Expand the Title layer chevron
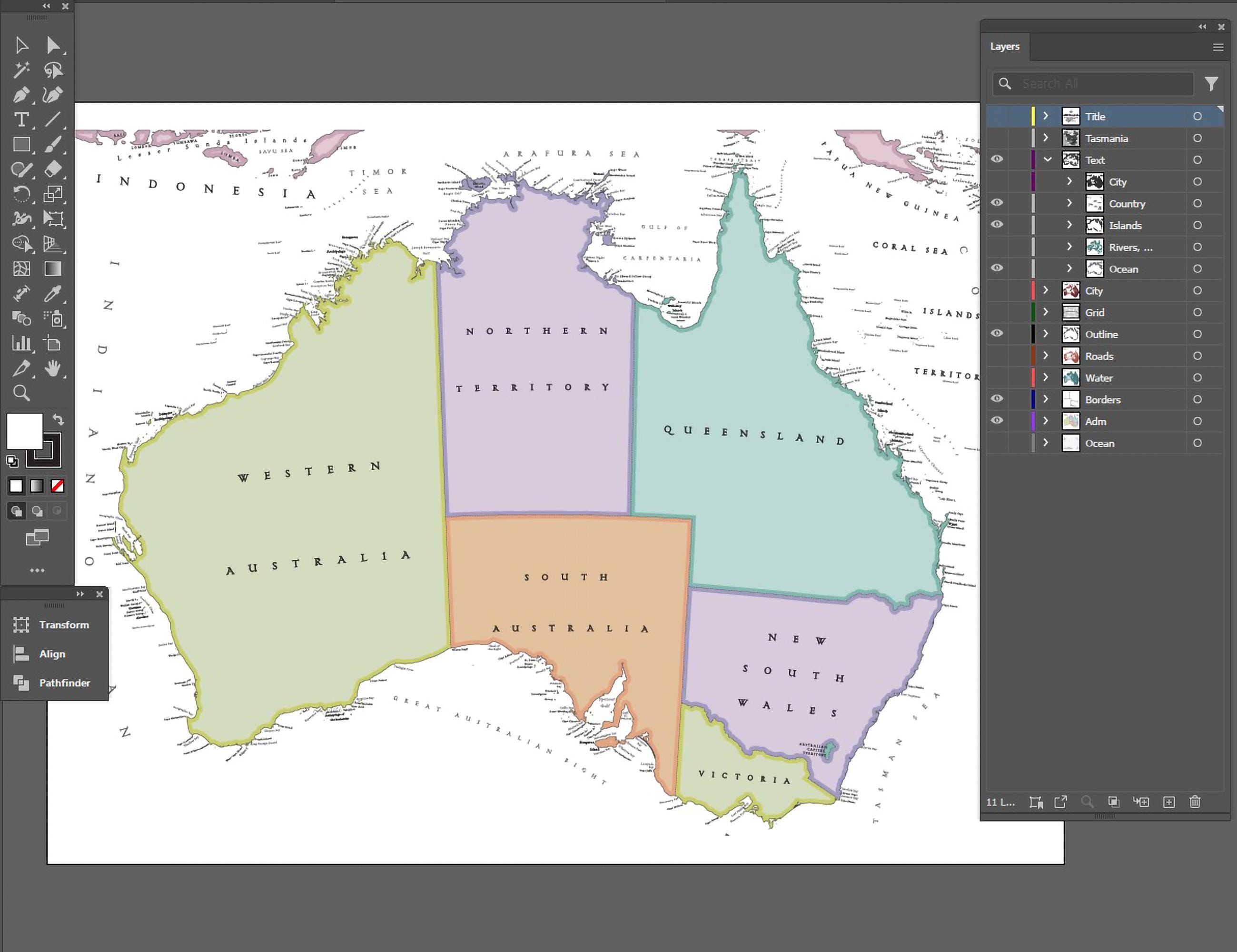 (1046, 116)
